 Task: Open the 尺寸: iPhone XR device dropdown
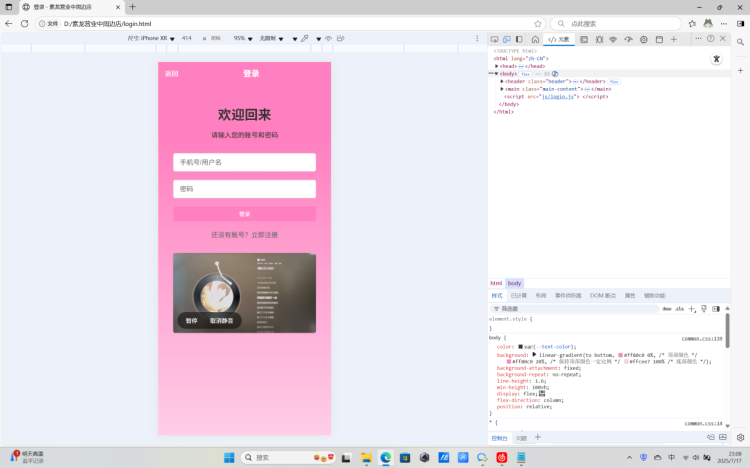point(151,38)
